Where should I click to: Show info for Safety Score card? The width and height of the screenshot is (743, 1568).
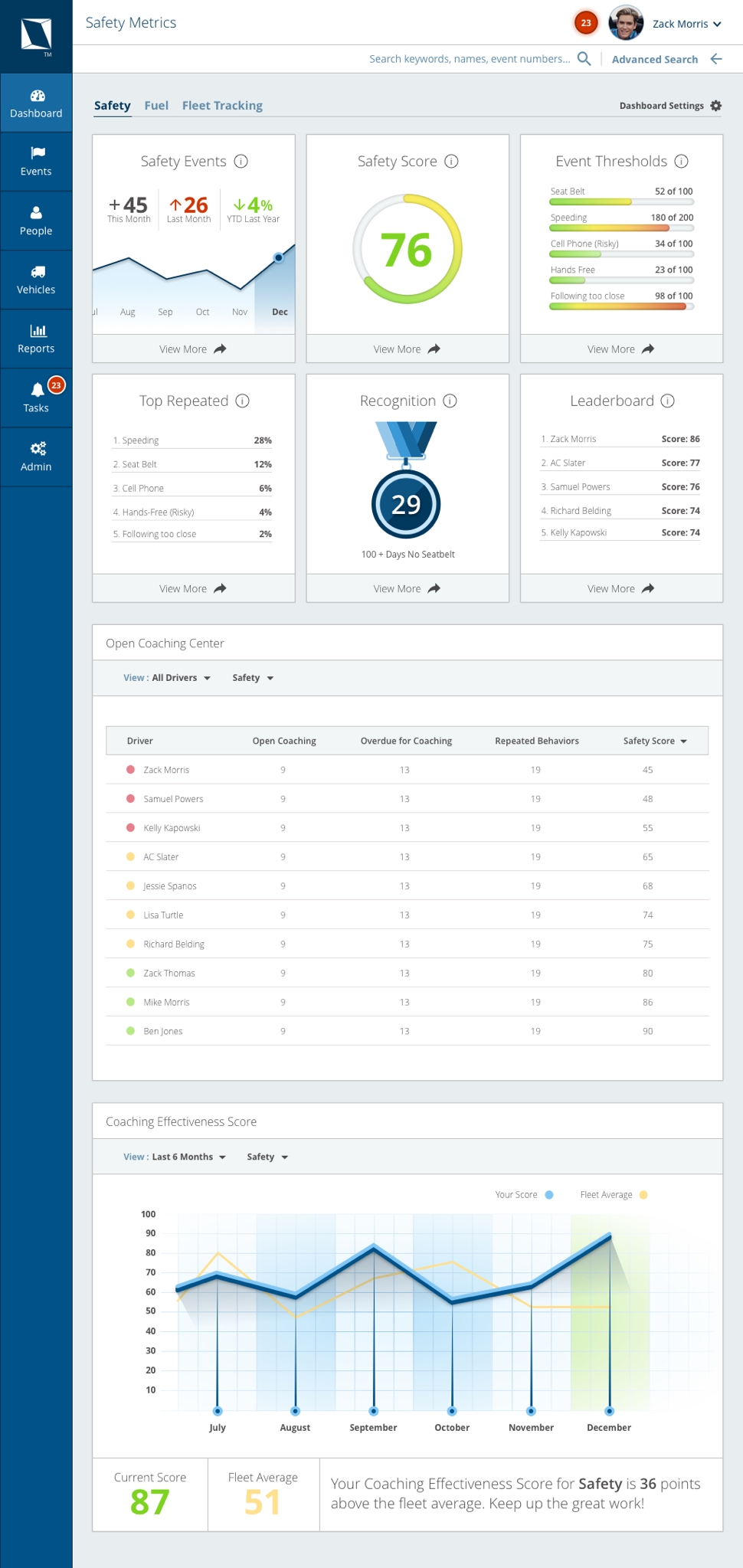[451, 161]
